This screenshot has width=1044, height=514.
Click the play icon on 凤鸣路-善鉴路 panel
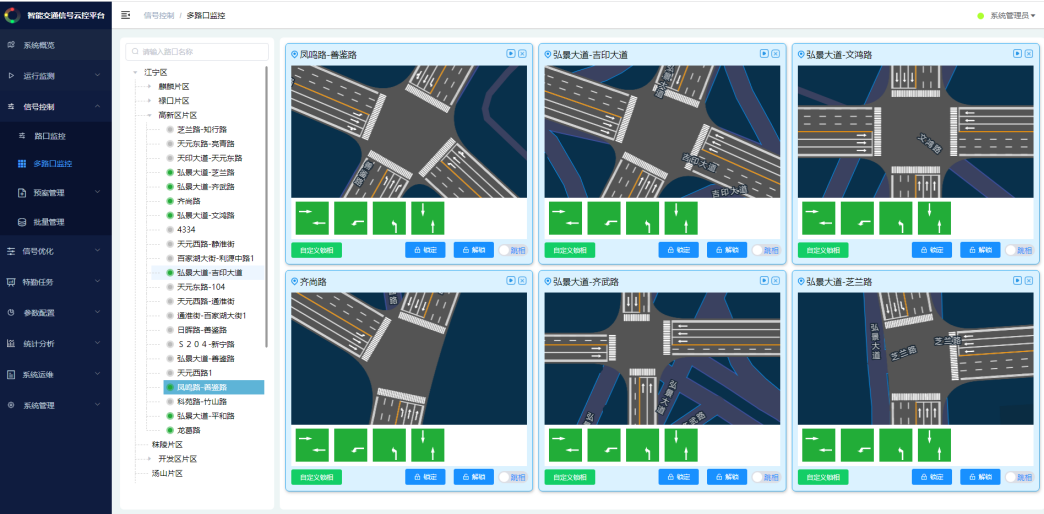tap(510, 54)
